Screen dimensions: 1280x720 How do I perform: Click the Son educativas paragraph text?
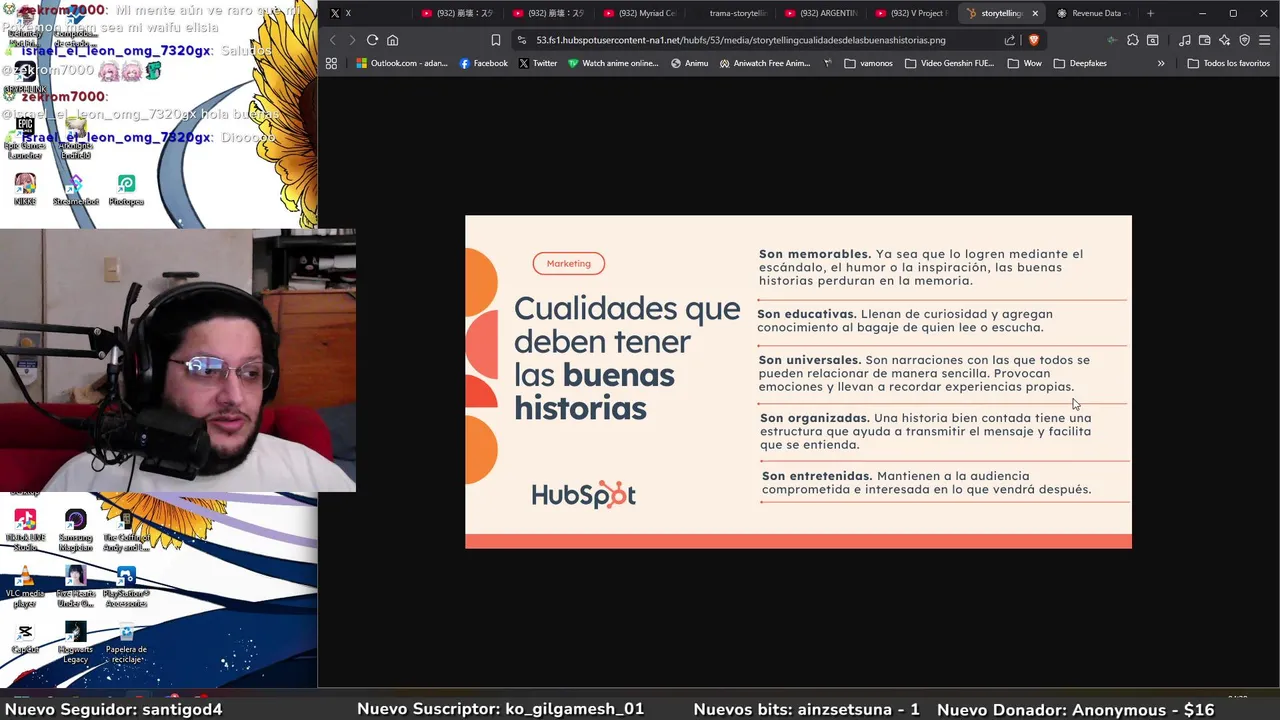click(x=905, y=320)
